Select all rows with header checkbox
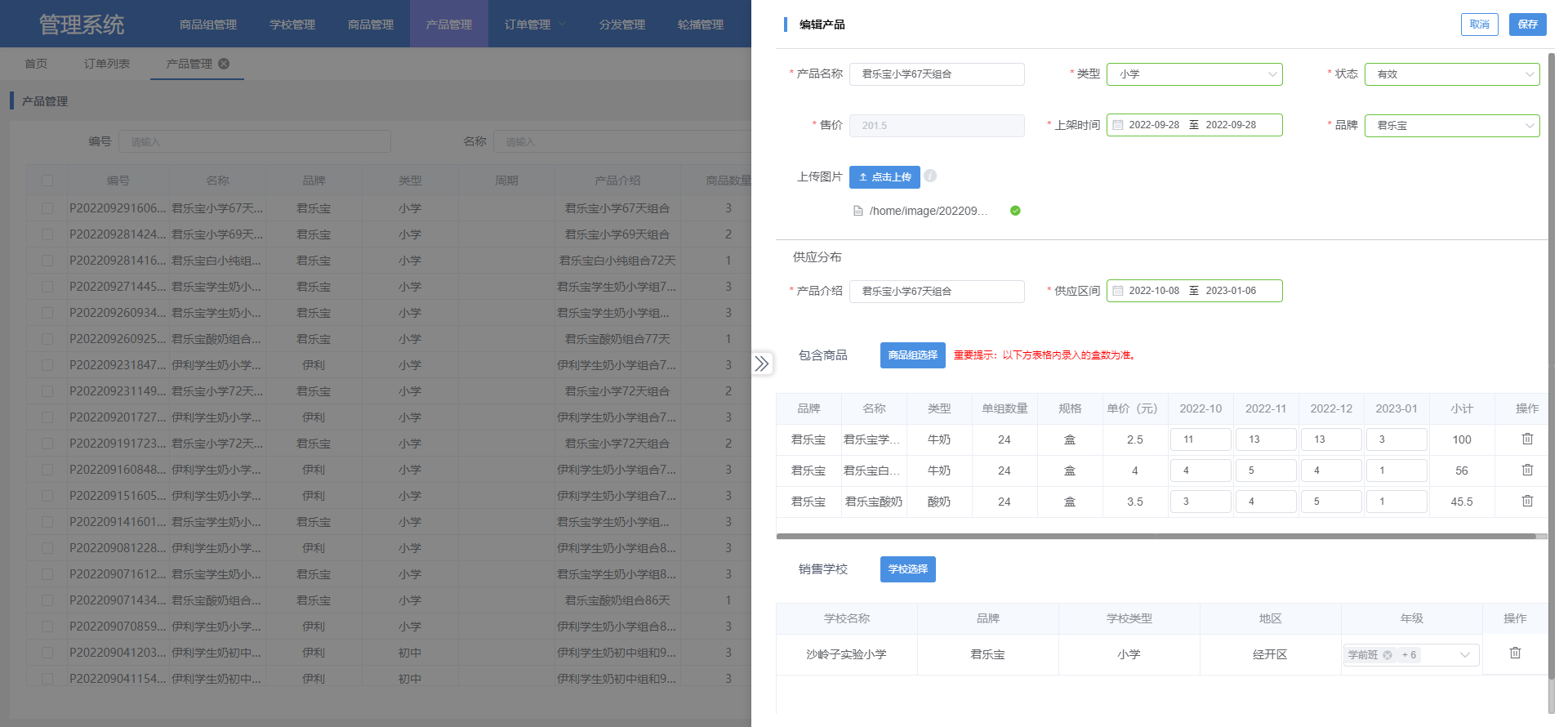This screenshot has height=727, width=1568. coord(47,181)
